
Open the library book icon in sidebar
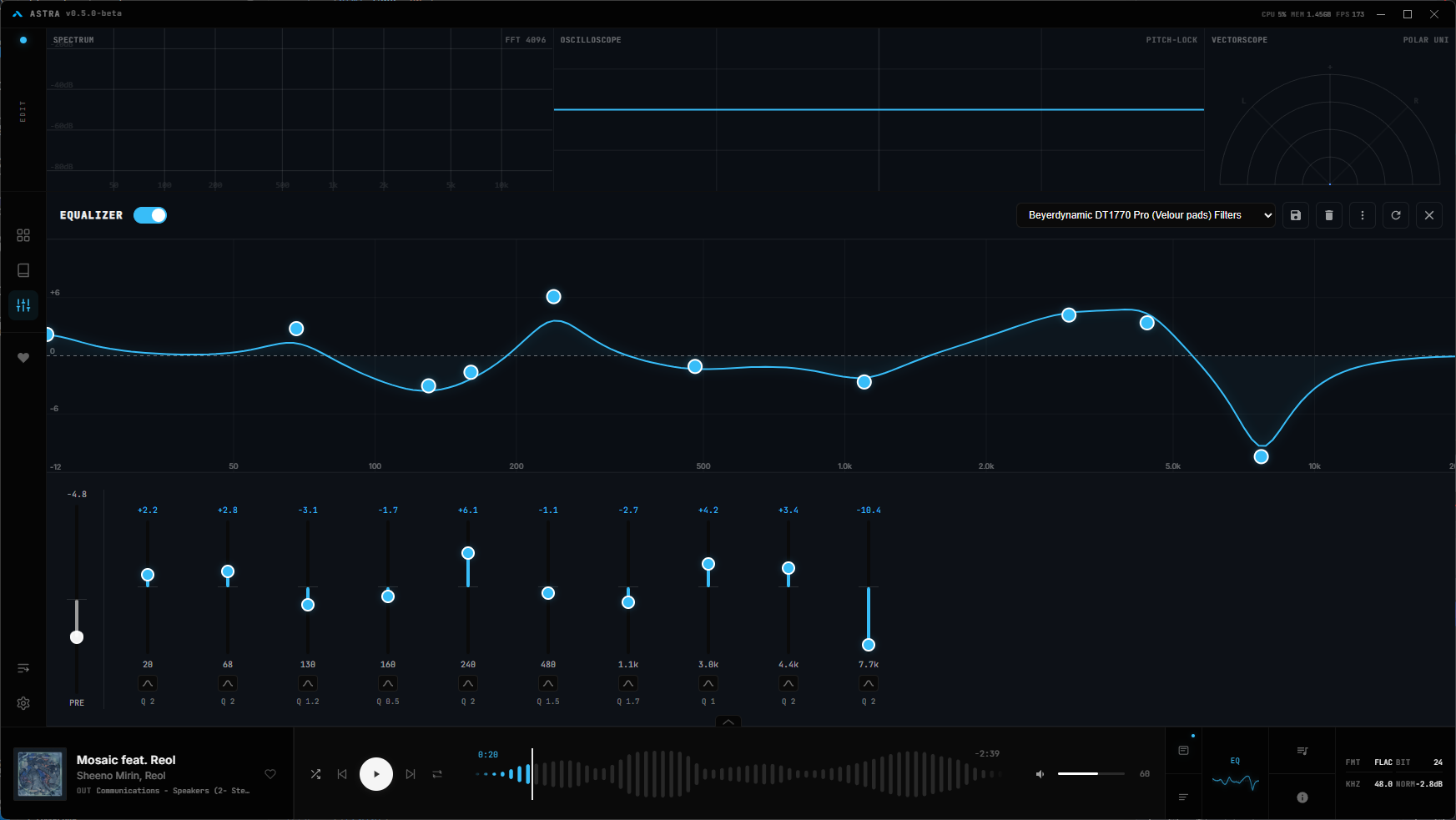23,270
